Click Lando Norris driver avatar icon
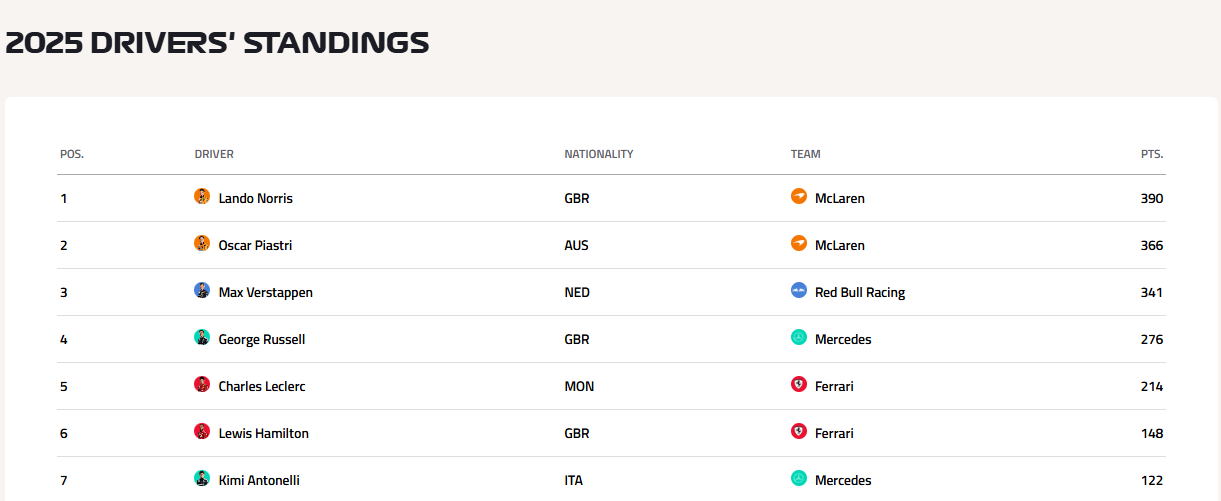 click(202, 197)
